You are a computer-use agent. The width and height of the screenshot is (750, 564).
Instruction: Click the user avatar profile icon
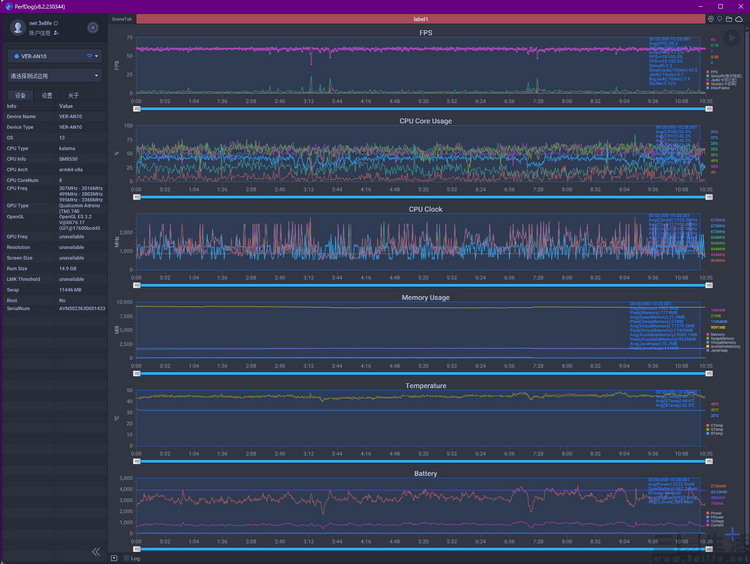(18, 28)
